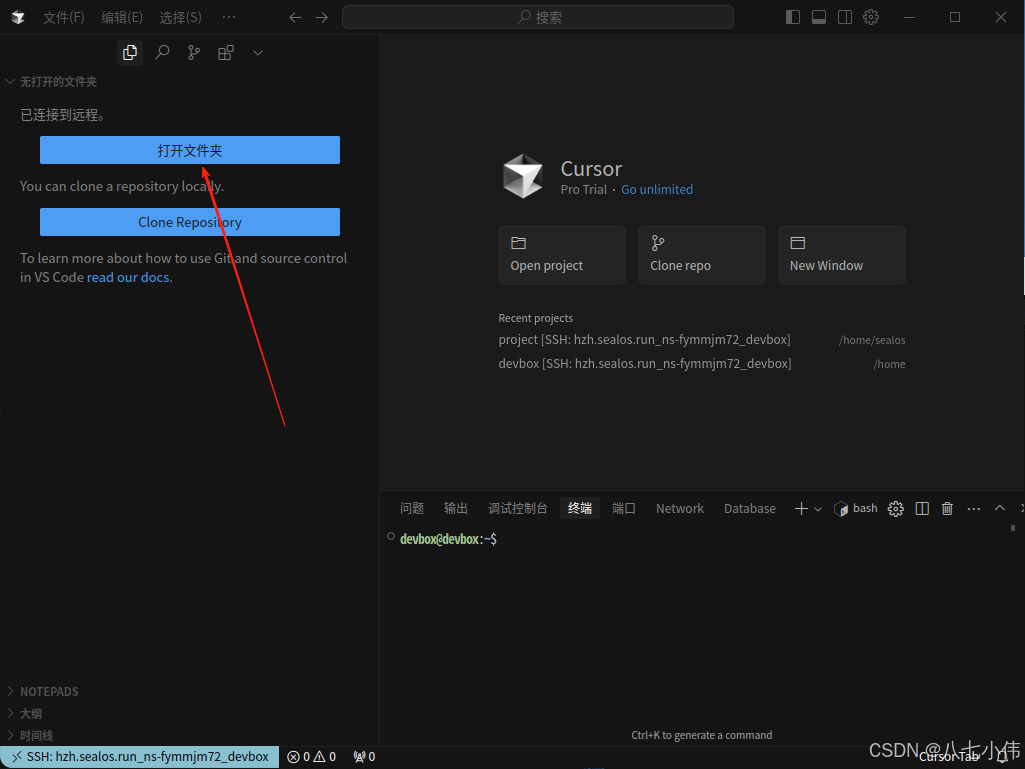This screenshot has width=1025, height=769.
Task: Click the Clone repo card
Action: [701, 255]
